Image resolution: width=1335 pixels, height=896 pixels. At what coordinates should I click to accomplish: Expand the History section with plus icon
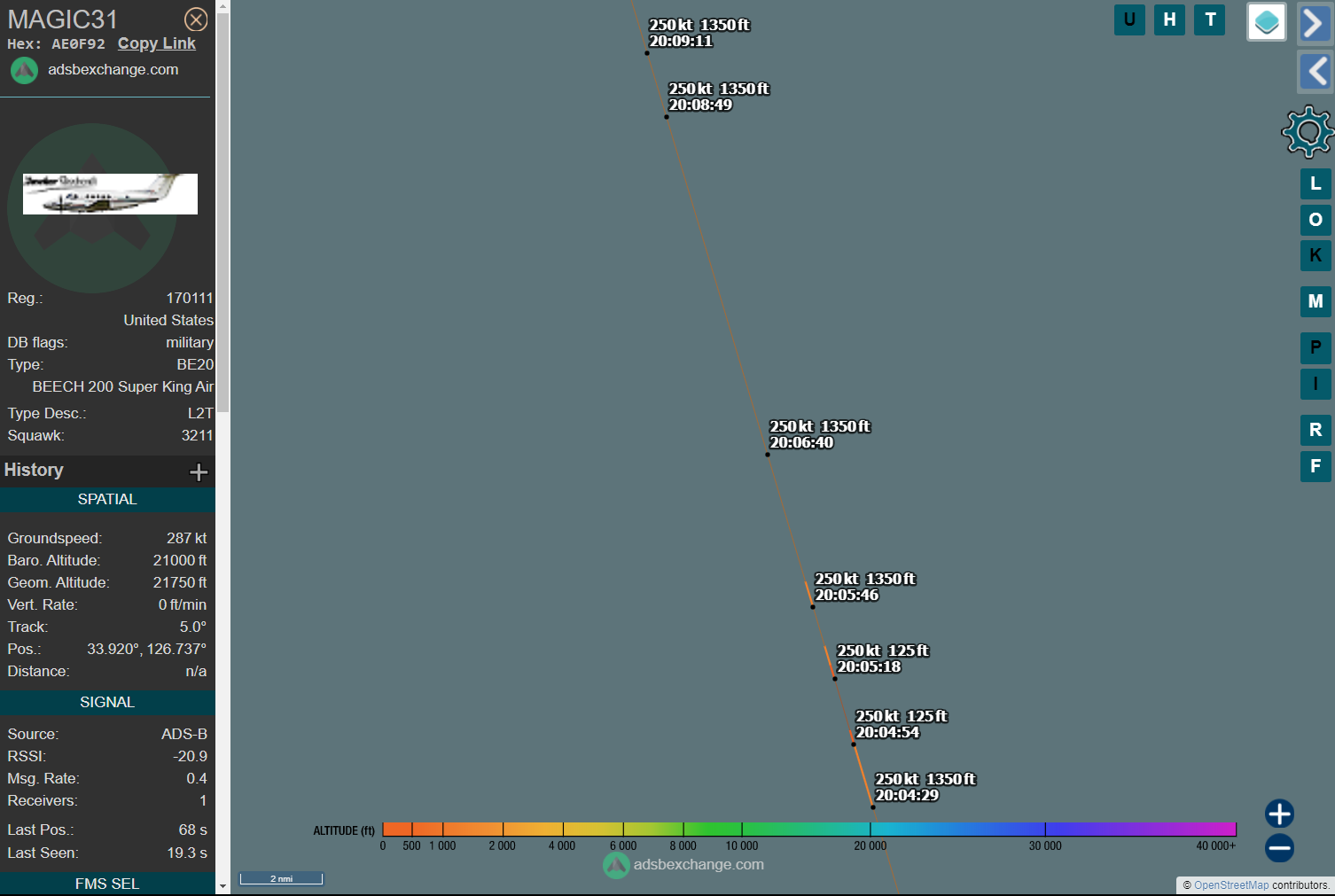pos(199,471)
